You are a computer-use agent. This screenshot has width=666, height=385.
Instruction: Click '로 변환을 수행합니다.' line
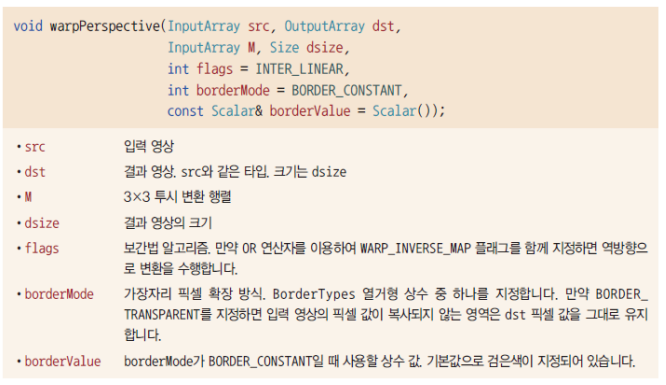(181, 268)
